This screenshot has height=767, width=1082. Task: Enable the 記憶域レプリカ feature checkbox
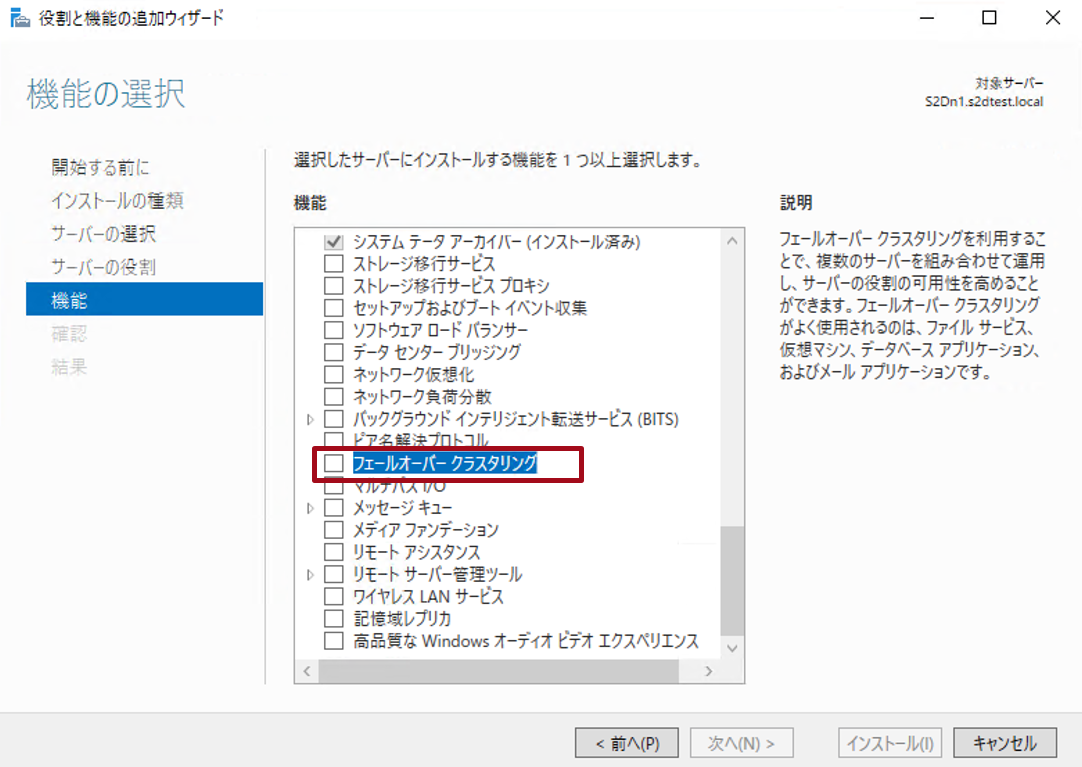334,619
